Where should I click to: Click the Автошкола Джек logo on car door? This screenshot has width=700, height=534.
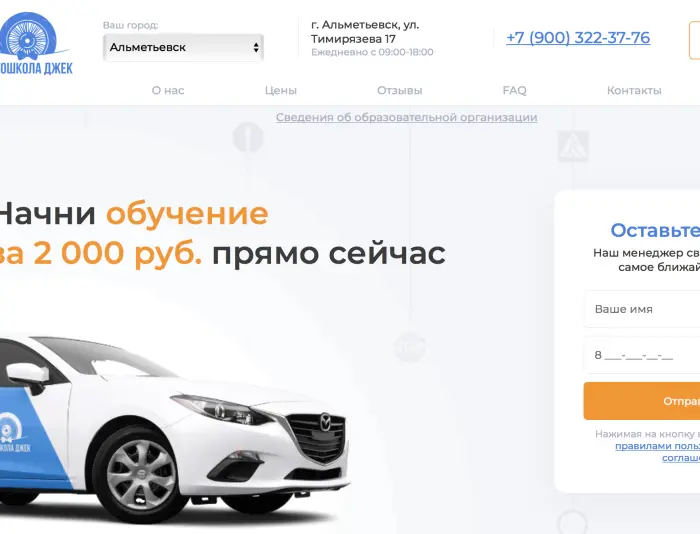pyautogui.click(x=13, y=435)
